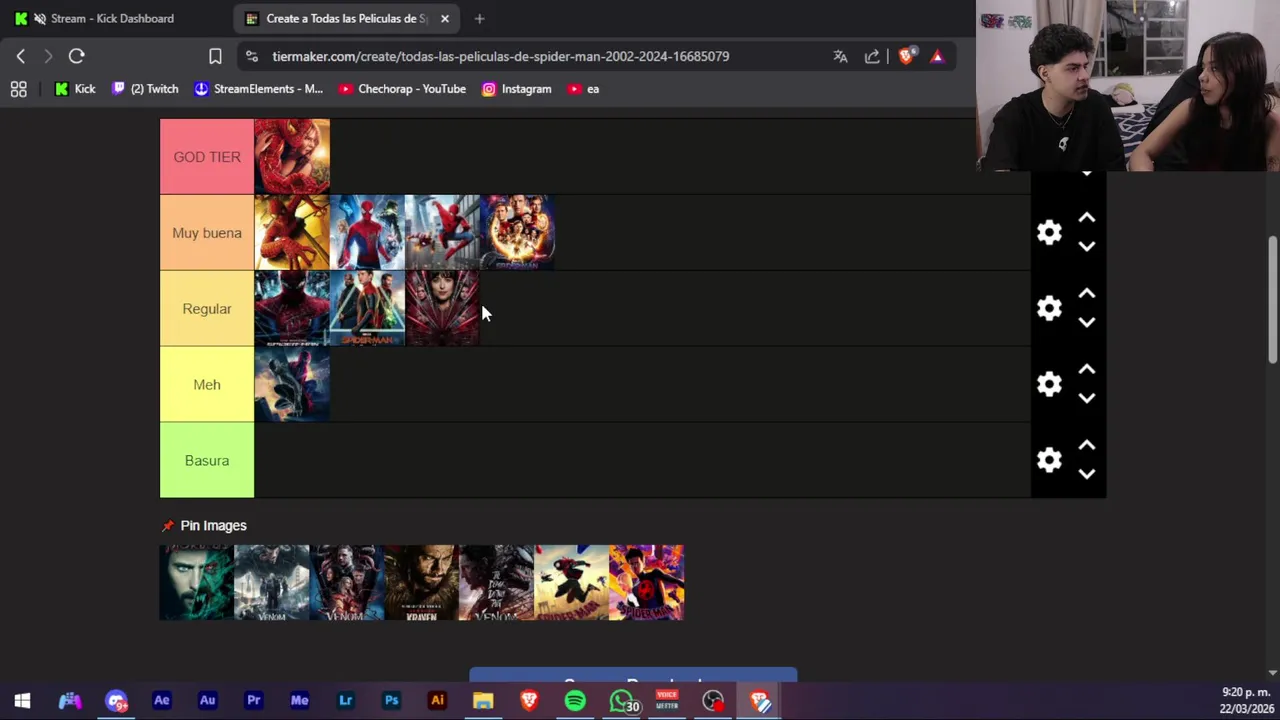Move the Meh row down
The width and height of the screenshot is (1280, 720).
[x=1087, y=398]
